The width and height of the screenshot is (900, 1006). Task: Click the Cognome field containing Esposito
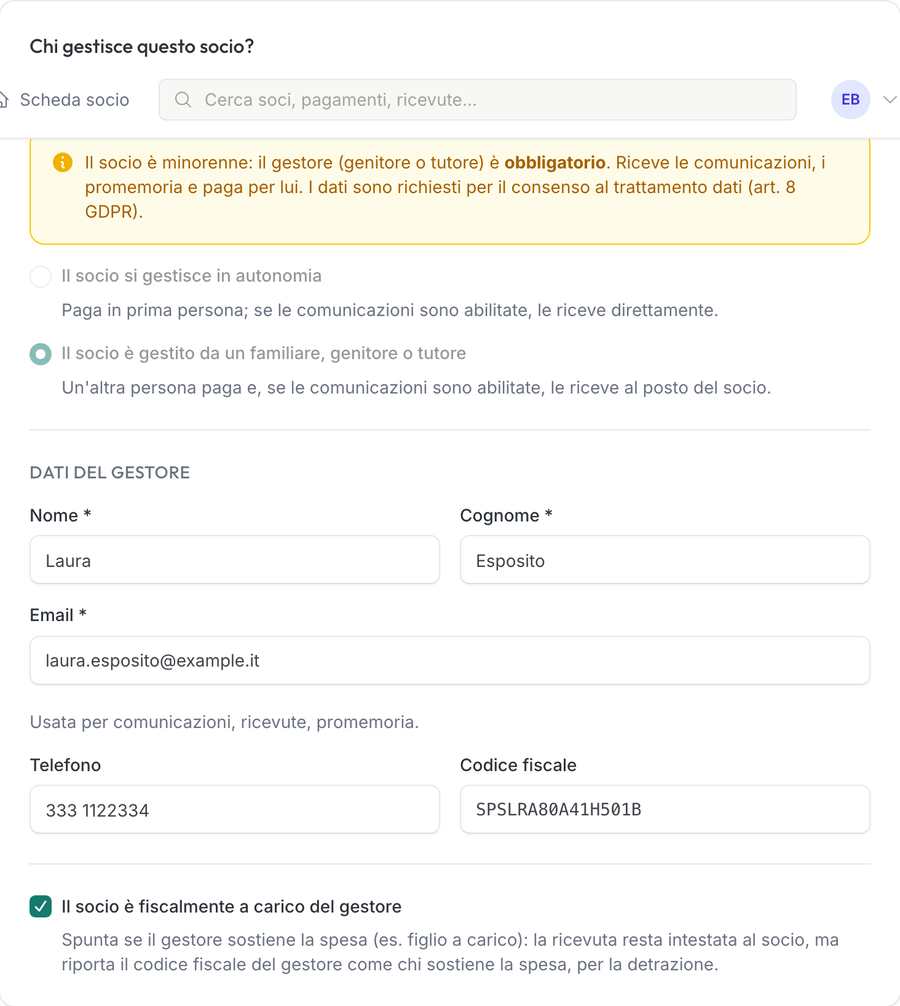click(665, 560)
